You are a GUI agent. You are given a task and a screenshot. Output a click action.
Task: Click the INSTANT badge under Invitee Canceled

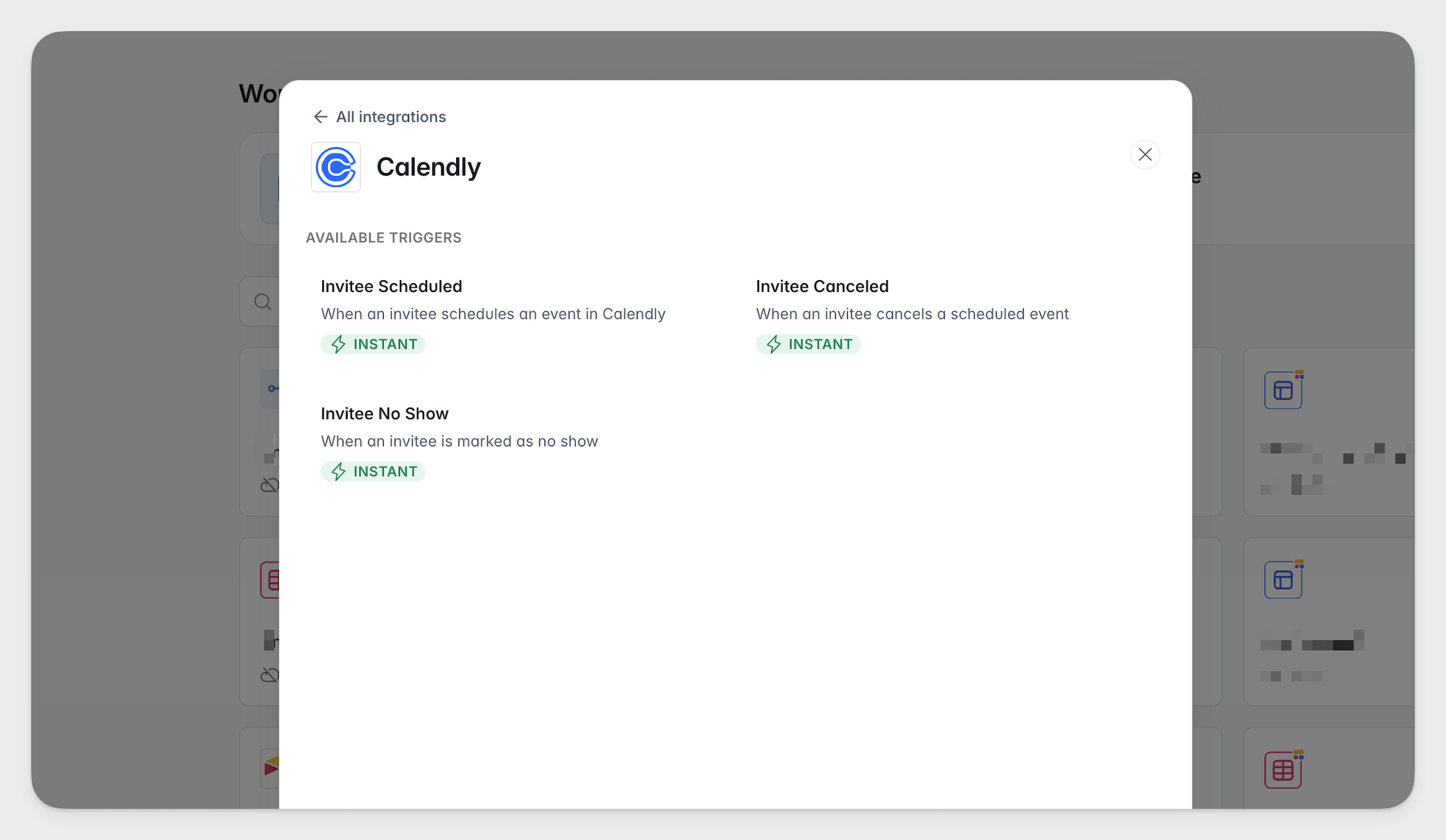(808, 344)
